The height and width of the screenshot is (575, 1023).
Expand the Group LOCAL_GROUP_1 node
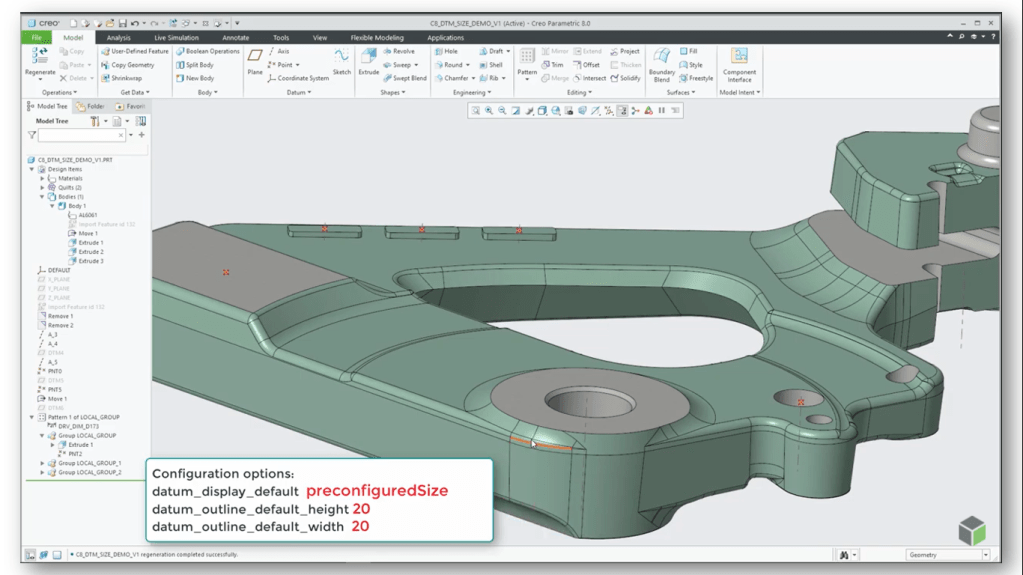point(42,463)
